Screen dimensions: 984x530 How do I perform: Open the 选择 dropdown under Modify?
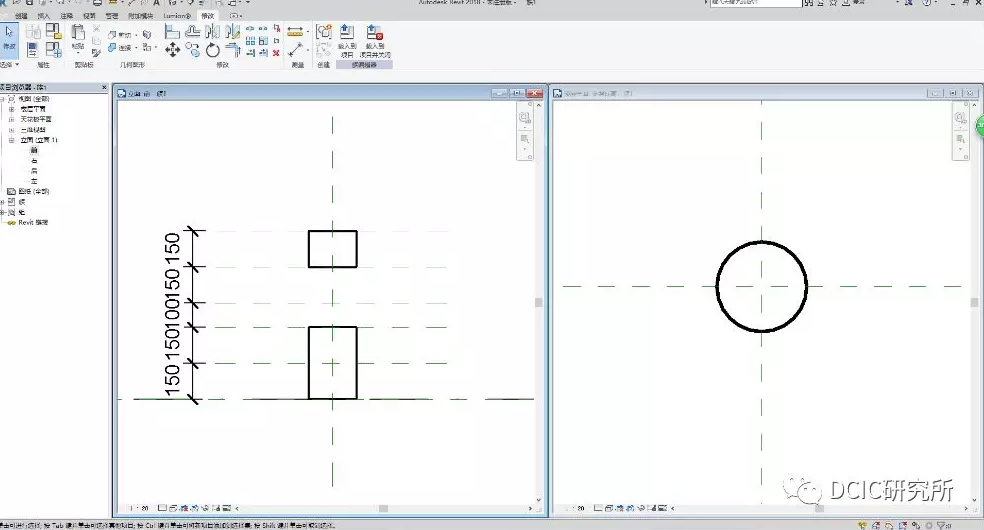point(10,65)
